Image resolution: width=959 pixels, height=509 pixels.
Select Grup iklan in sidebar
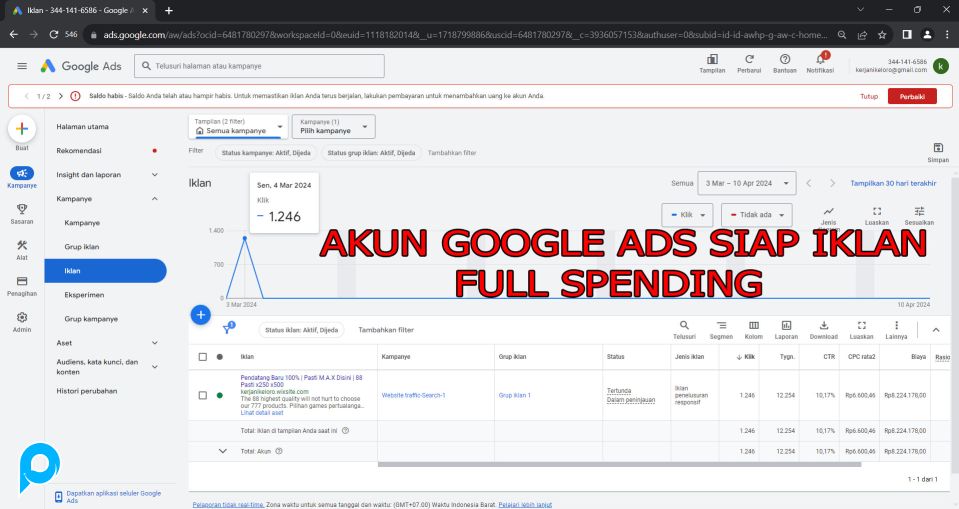(x=82, y=246)
